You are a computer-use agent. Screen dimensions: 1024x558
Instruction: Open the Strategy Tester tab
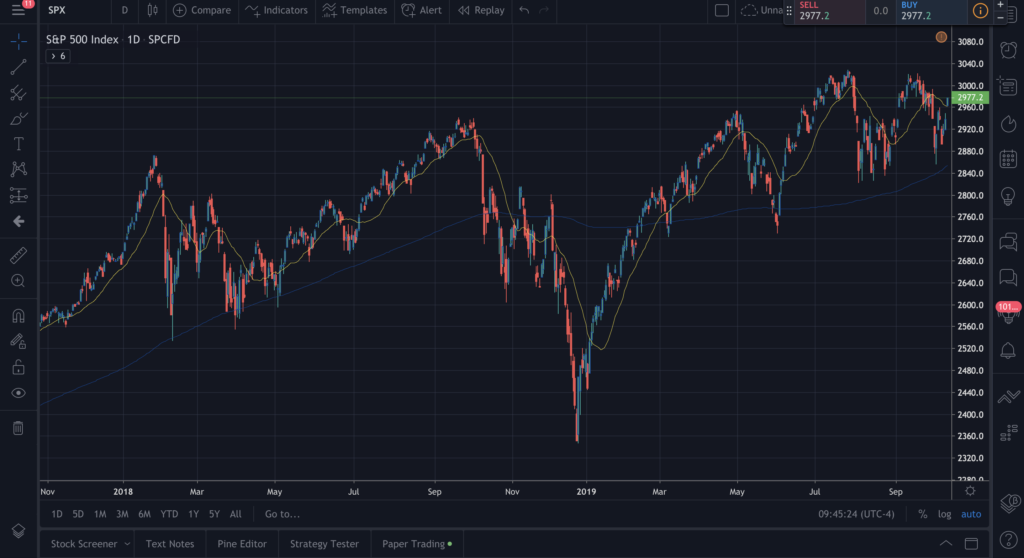click(325, 544)
